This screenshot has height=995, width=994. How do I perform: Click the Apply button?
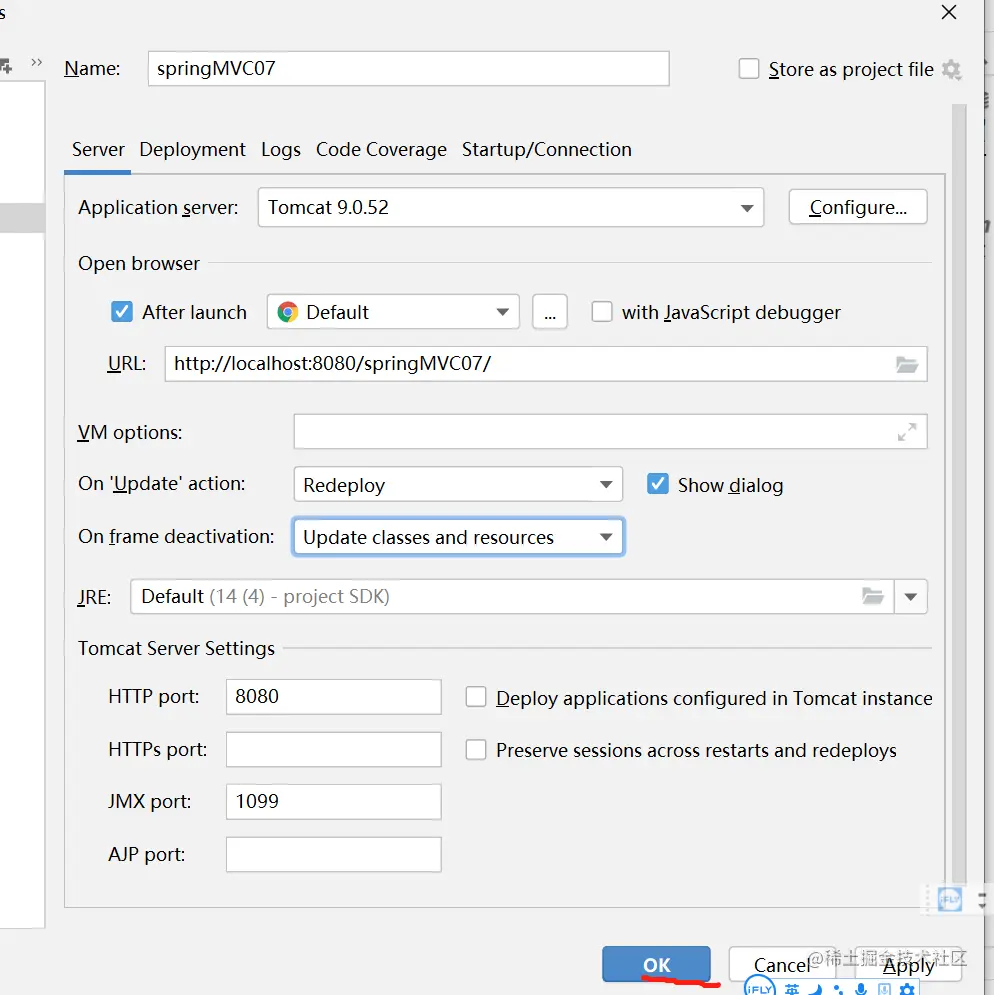(x=908, y=965)
